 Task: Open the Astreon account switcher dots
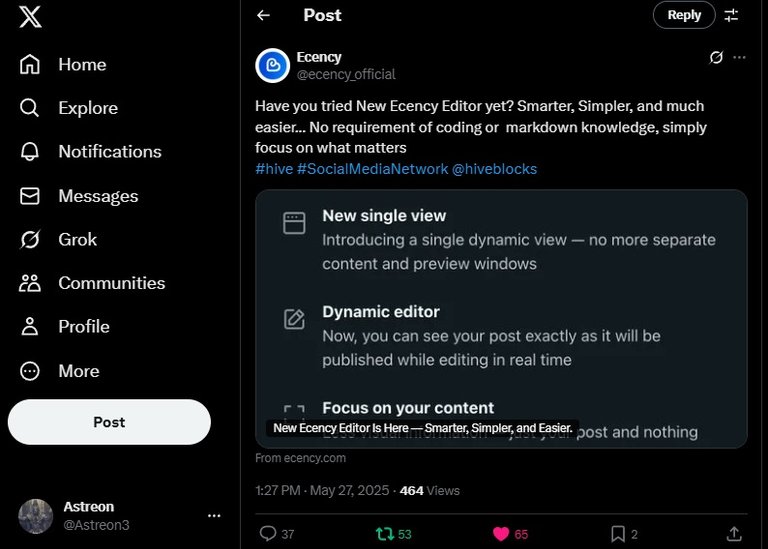click(214, 516)
